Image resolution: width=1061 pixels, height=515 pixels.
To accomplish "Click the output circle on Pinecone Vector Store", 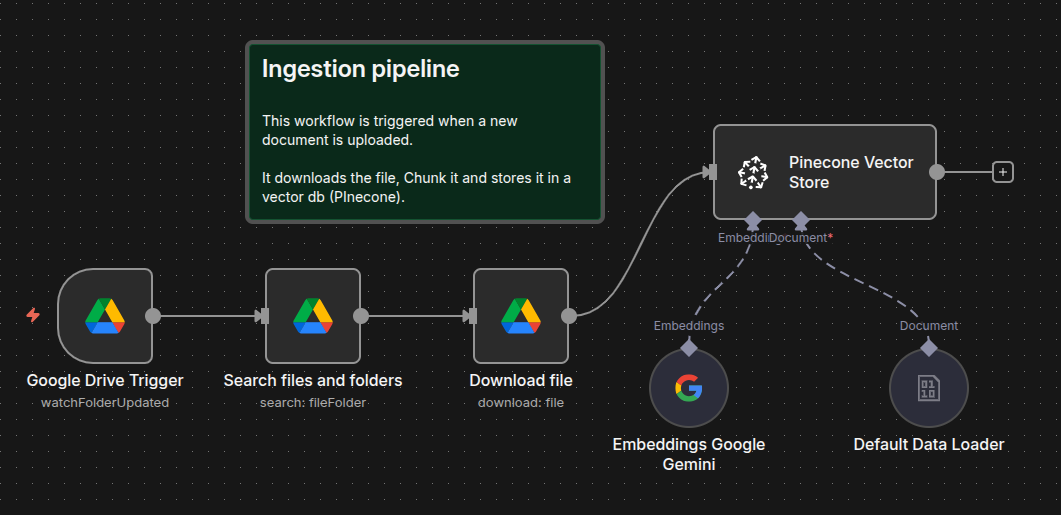I will tap(937, 172).
